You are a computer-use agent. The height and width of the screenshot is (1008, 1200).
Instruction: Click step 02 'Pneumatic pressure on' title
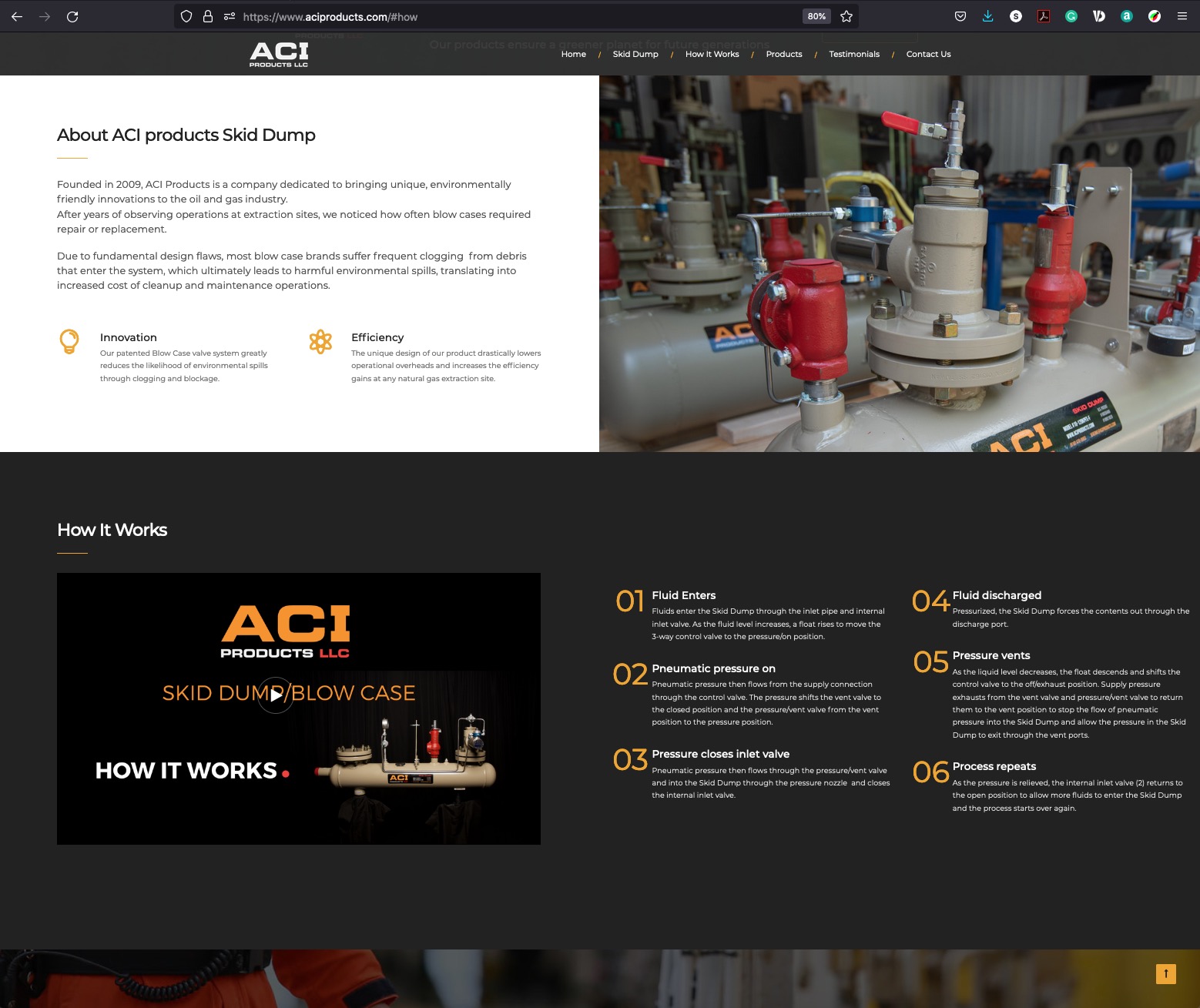pyautogui.click(x=714, y=668)
